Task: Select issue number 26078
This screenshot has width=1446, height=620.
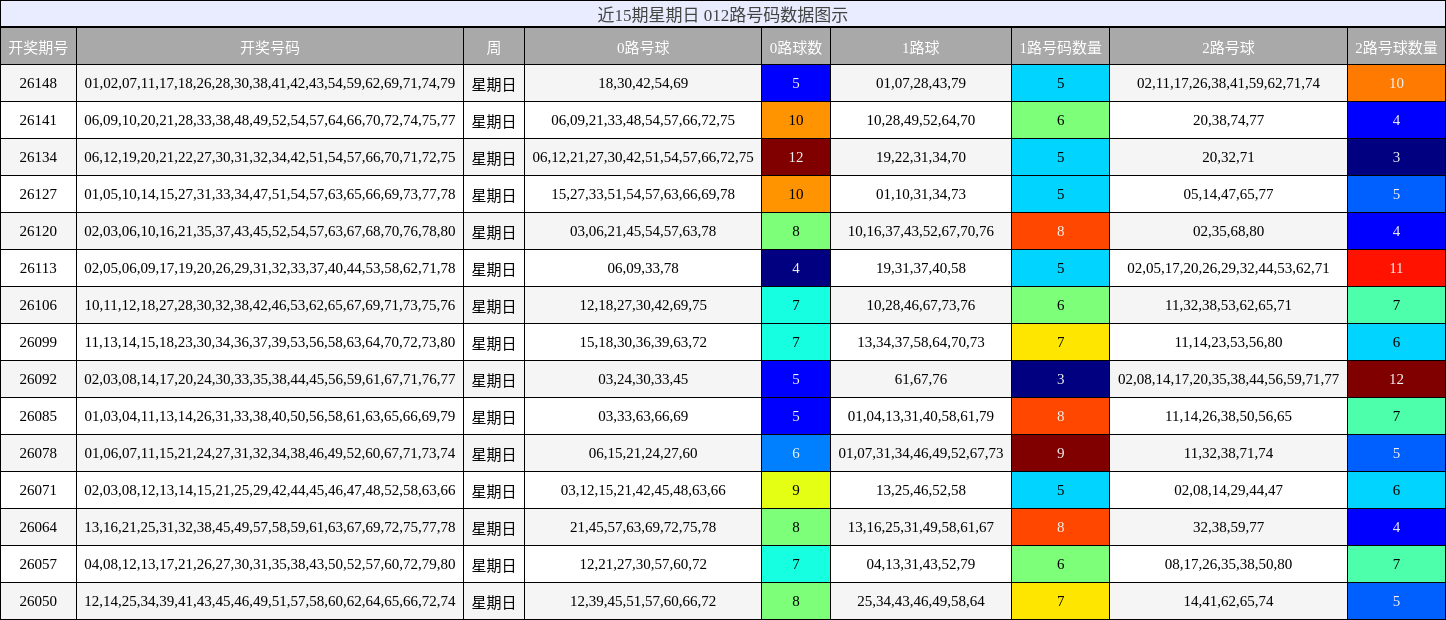Action: coord(38,453)
